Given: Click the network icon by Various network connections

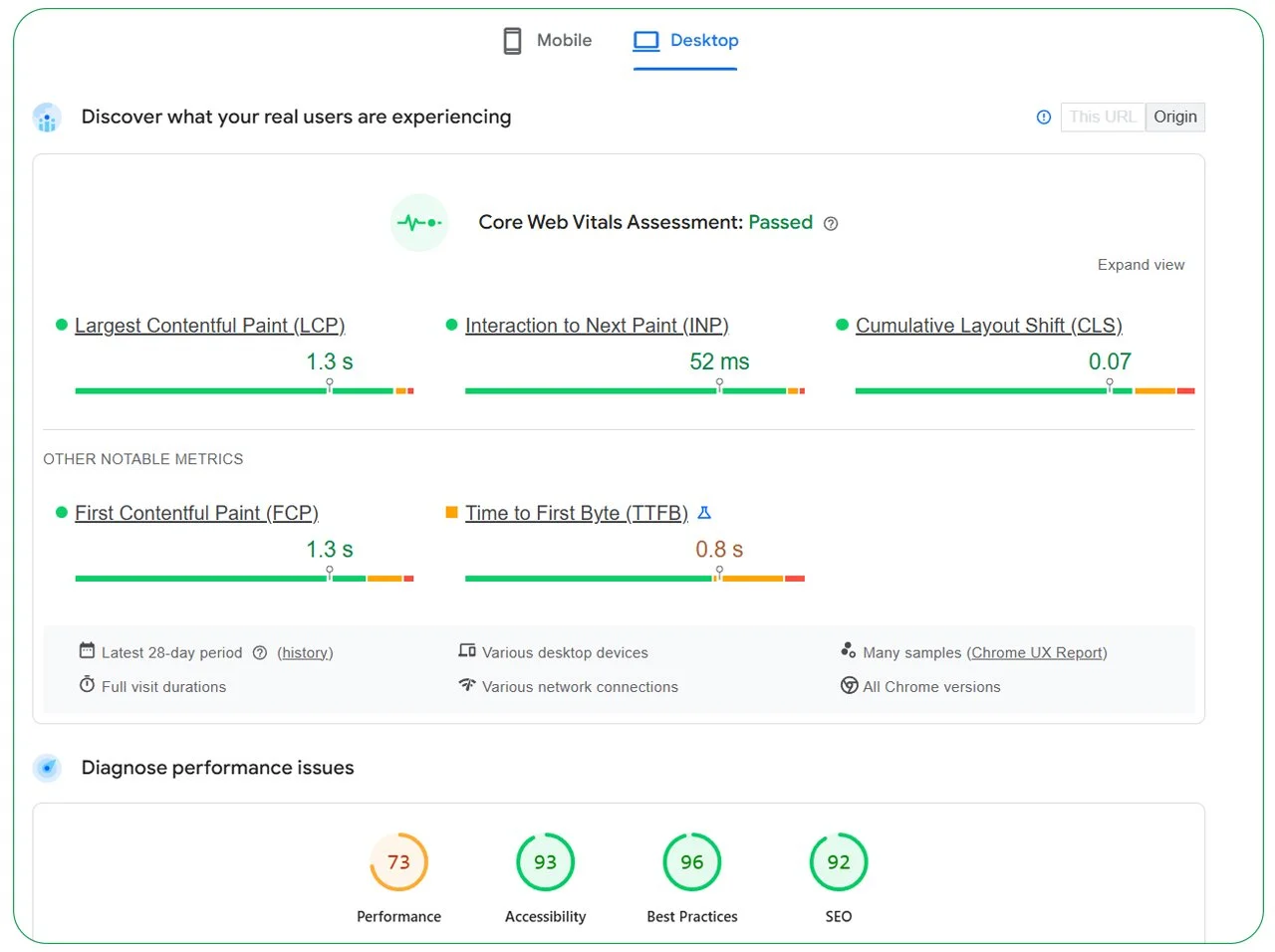Looking at the screenshot, I should [x=467, y=685].
